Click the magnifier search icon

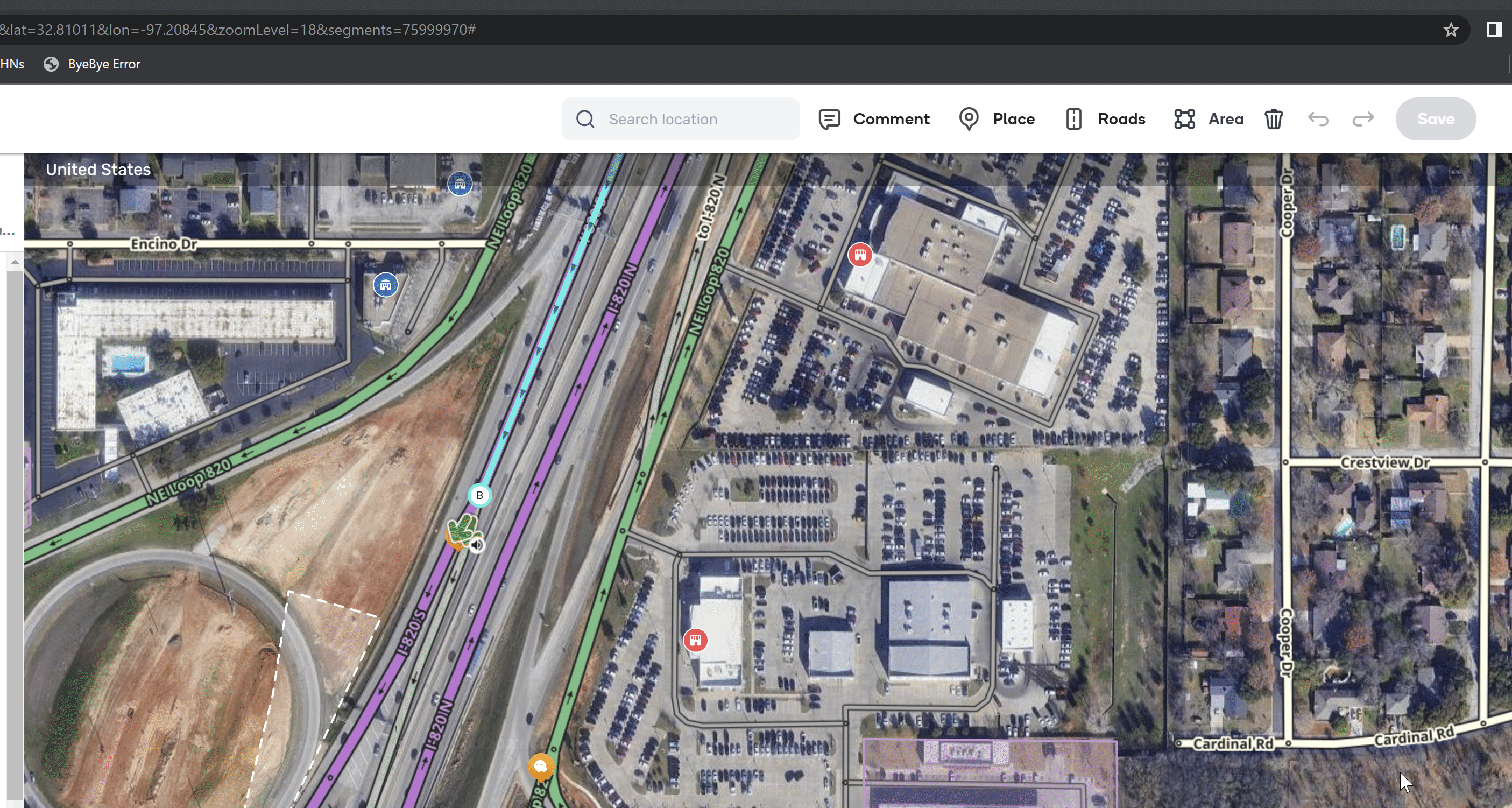click(585, 119)
